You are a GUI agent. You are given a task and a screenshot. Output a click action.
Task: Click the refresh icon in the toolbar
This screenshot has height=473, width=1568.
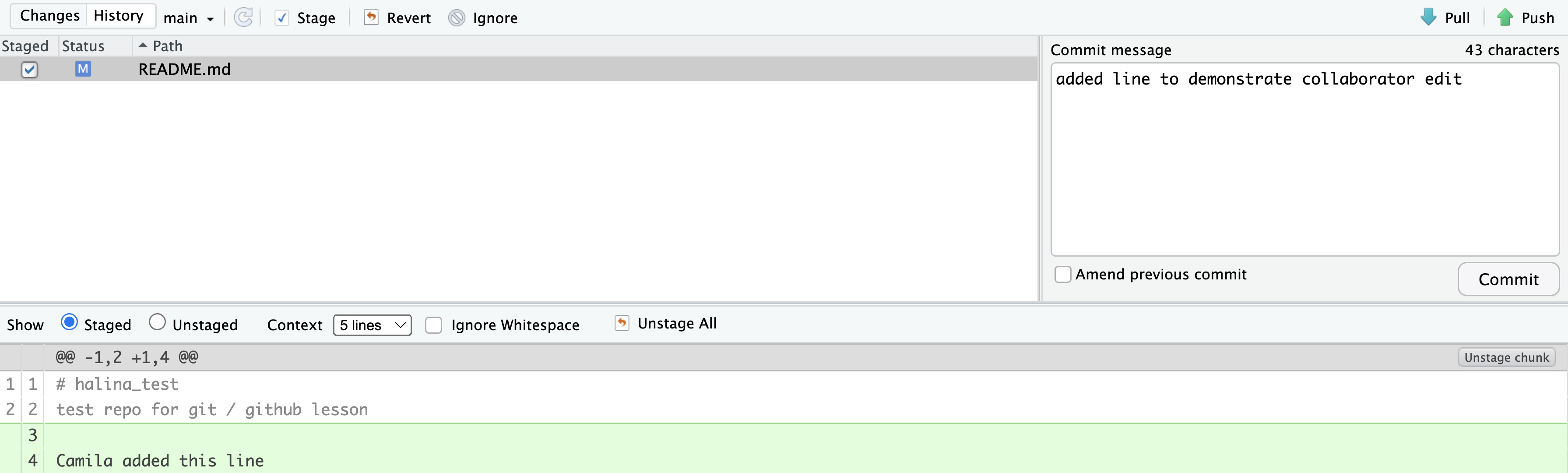pyautogui.click(x=243, y=17)
